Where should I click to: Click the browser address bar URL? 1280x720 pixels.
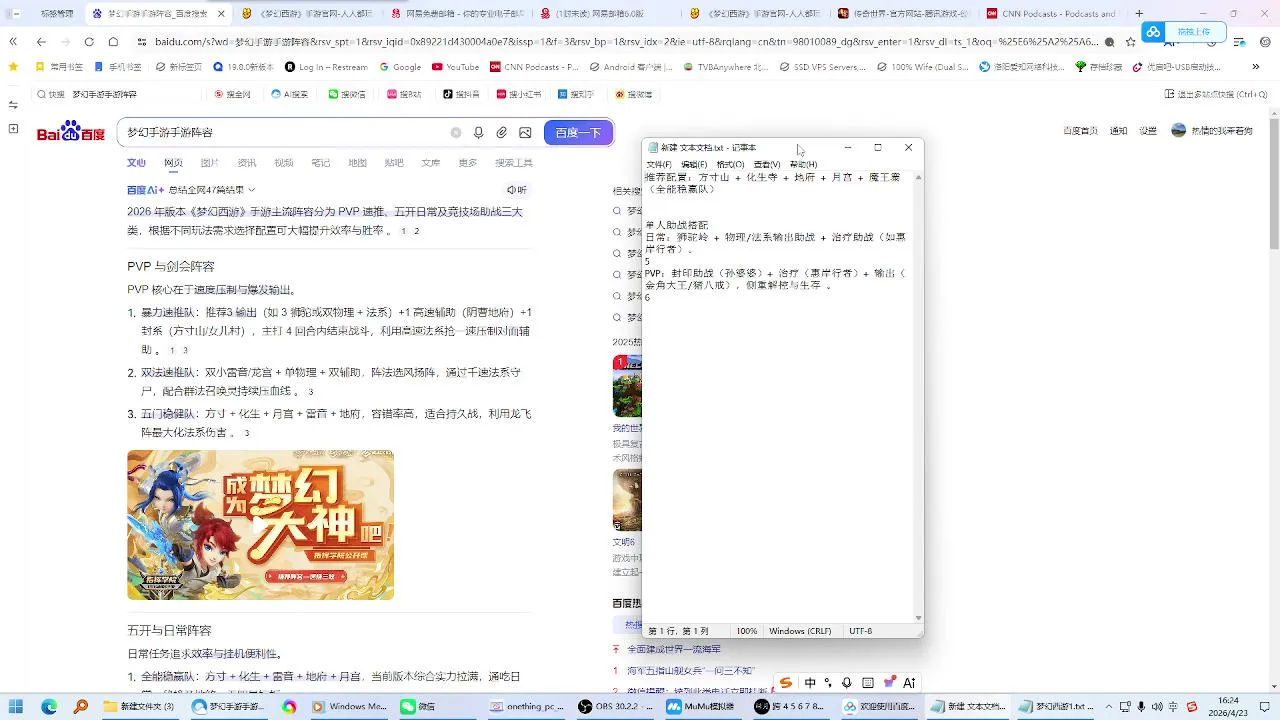pyautogui.click(x=625, y=42)
